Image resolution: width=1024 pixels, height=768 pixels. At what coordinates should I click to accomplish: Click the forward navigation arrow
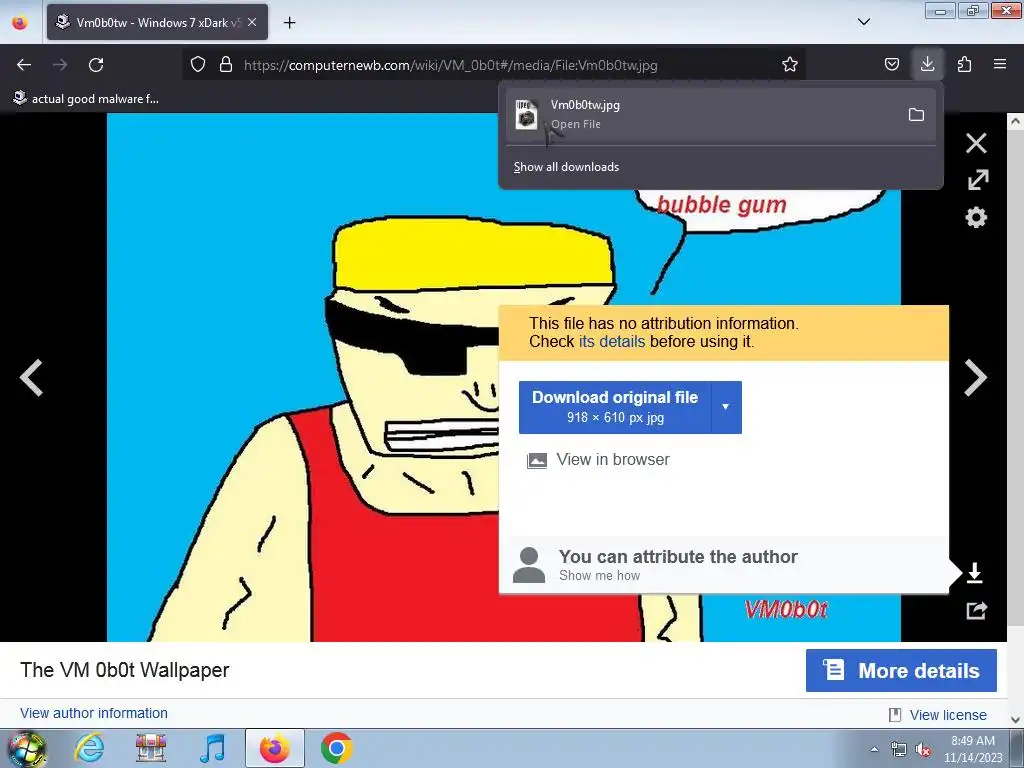[x=60, y=65]
